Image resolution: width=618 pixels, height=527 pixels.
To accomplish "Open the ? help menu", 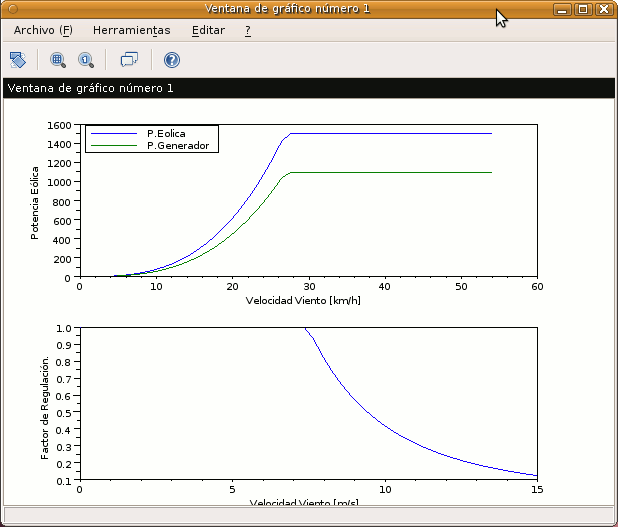I will (248, 30).
